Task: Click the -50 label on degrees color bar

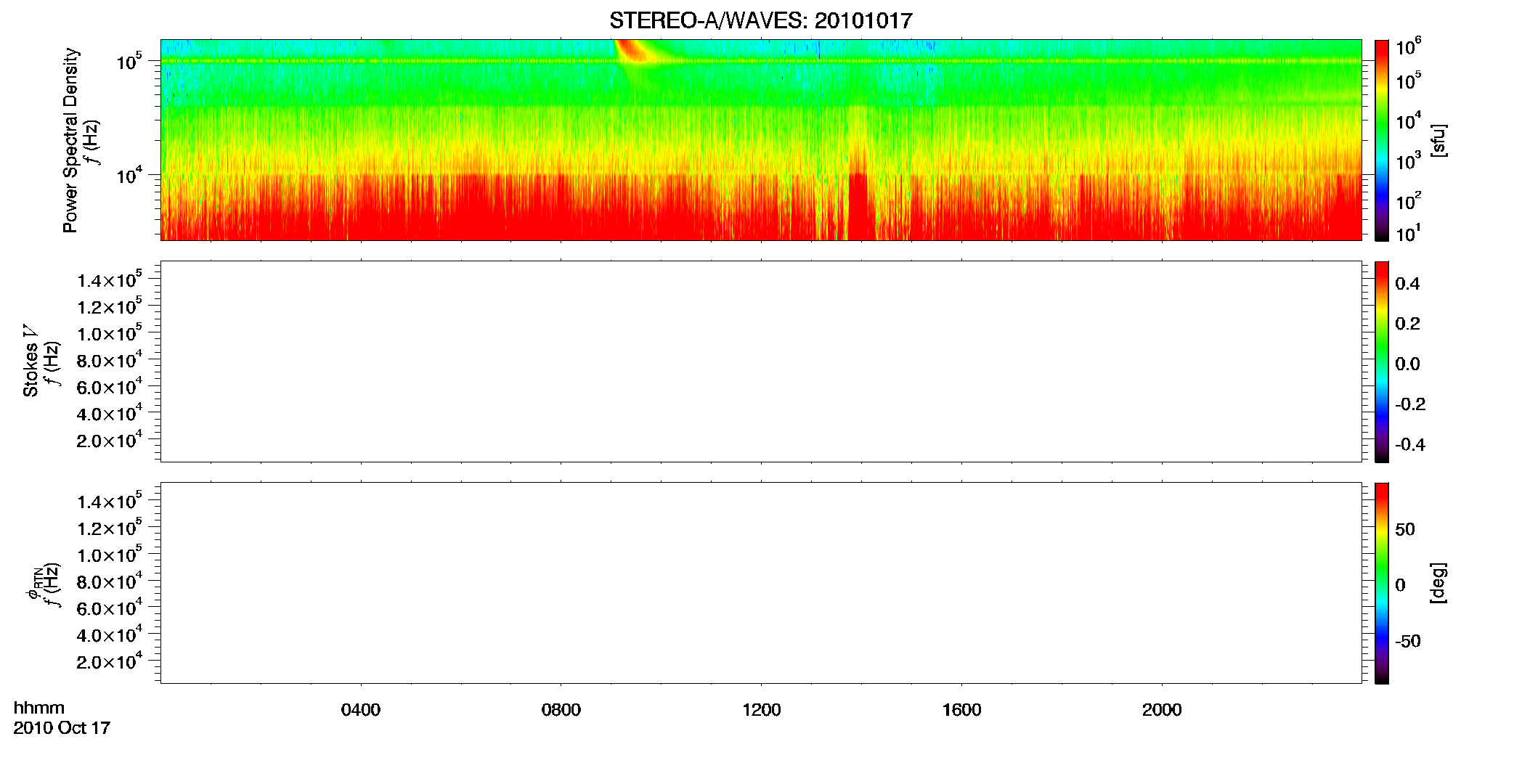Action: [x=1408, y=642]
